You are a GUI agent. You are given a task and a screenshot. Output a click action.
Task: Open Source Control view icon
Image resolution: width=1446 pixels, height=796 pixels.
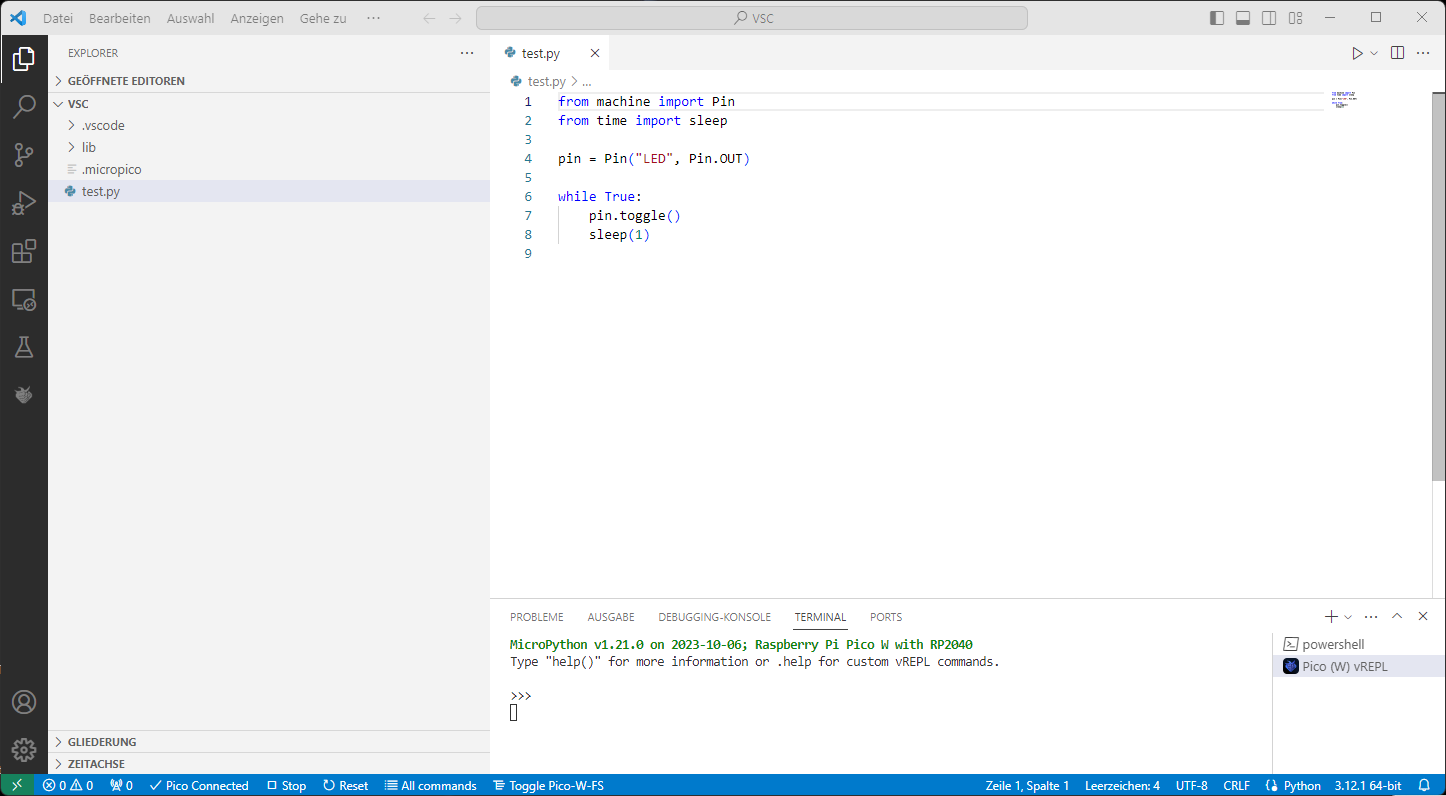tap(24, 155)
